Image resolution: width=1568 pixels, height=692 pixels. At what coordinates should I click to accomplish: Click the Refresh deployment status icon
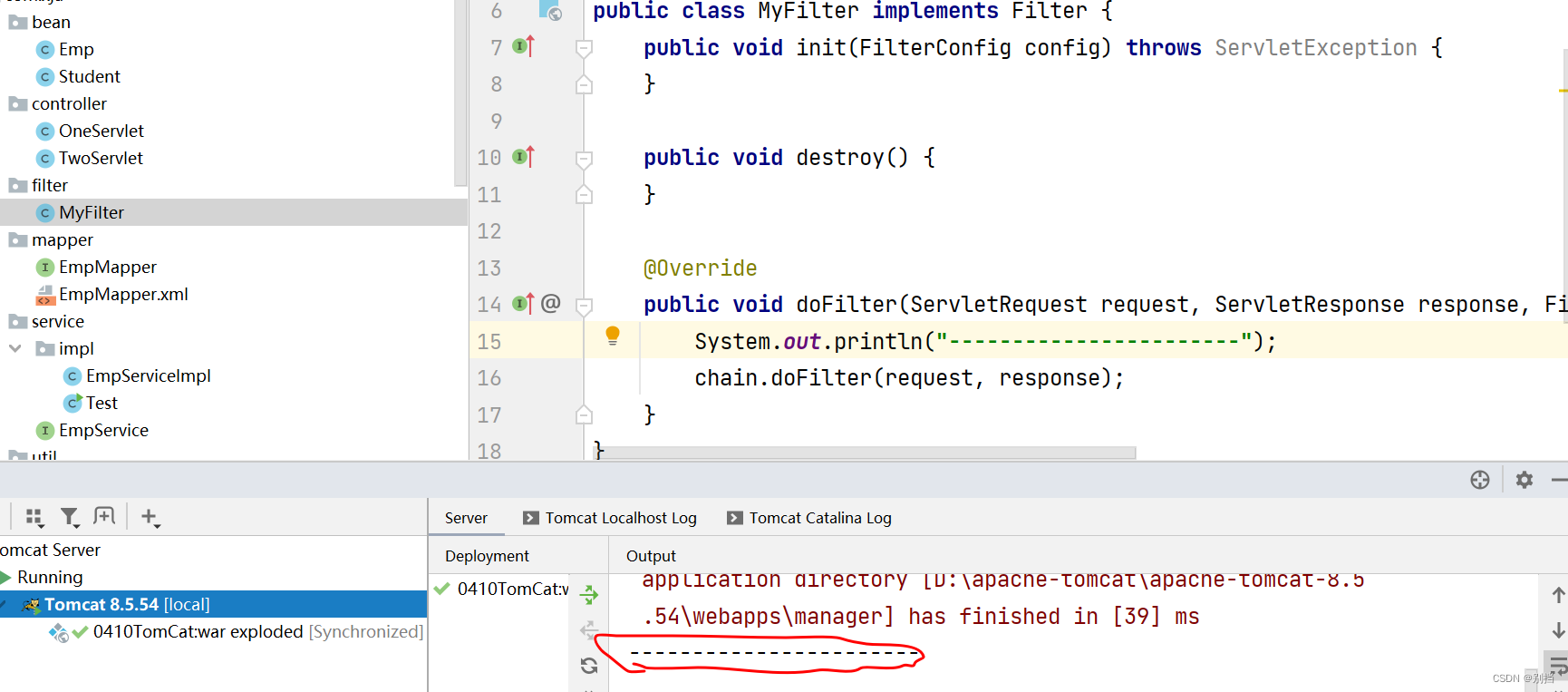[589, 666]
